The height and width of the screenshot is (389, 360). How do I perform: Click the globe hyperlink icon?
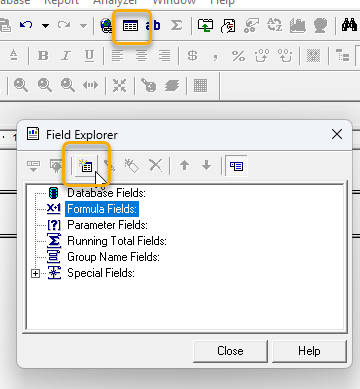[x=106, y=26]
